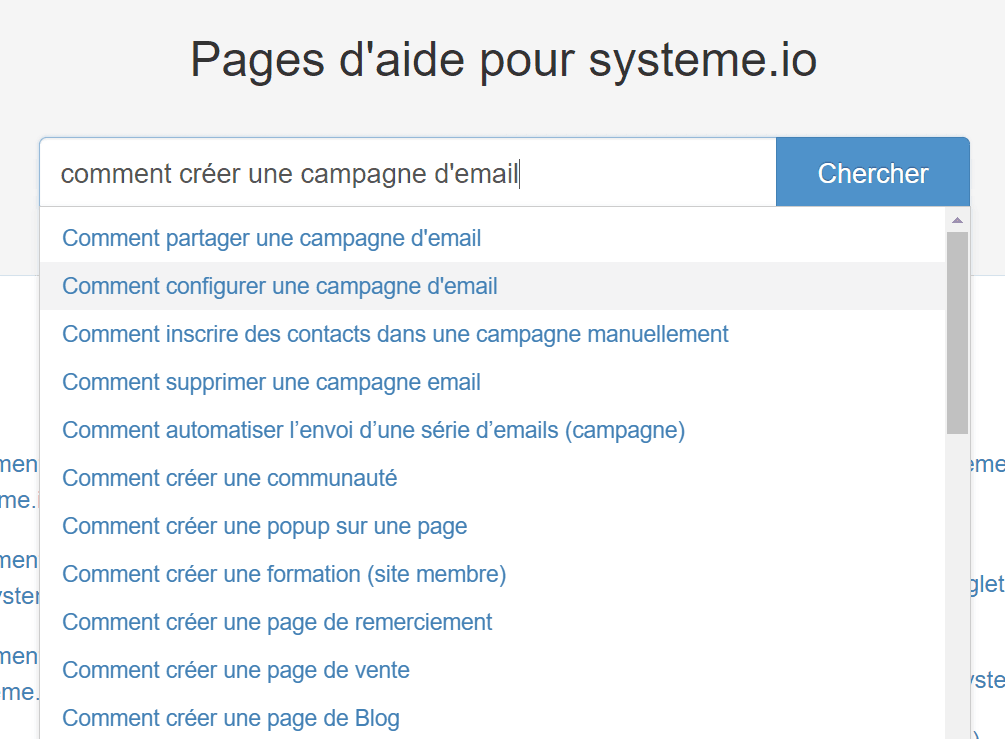Open 'Comment créer une popup sur une page'
Screen dimensions: 1005x739
click(492, 526)
